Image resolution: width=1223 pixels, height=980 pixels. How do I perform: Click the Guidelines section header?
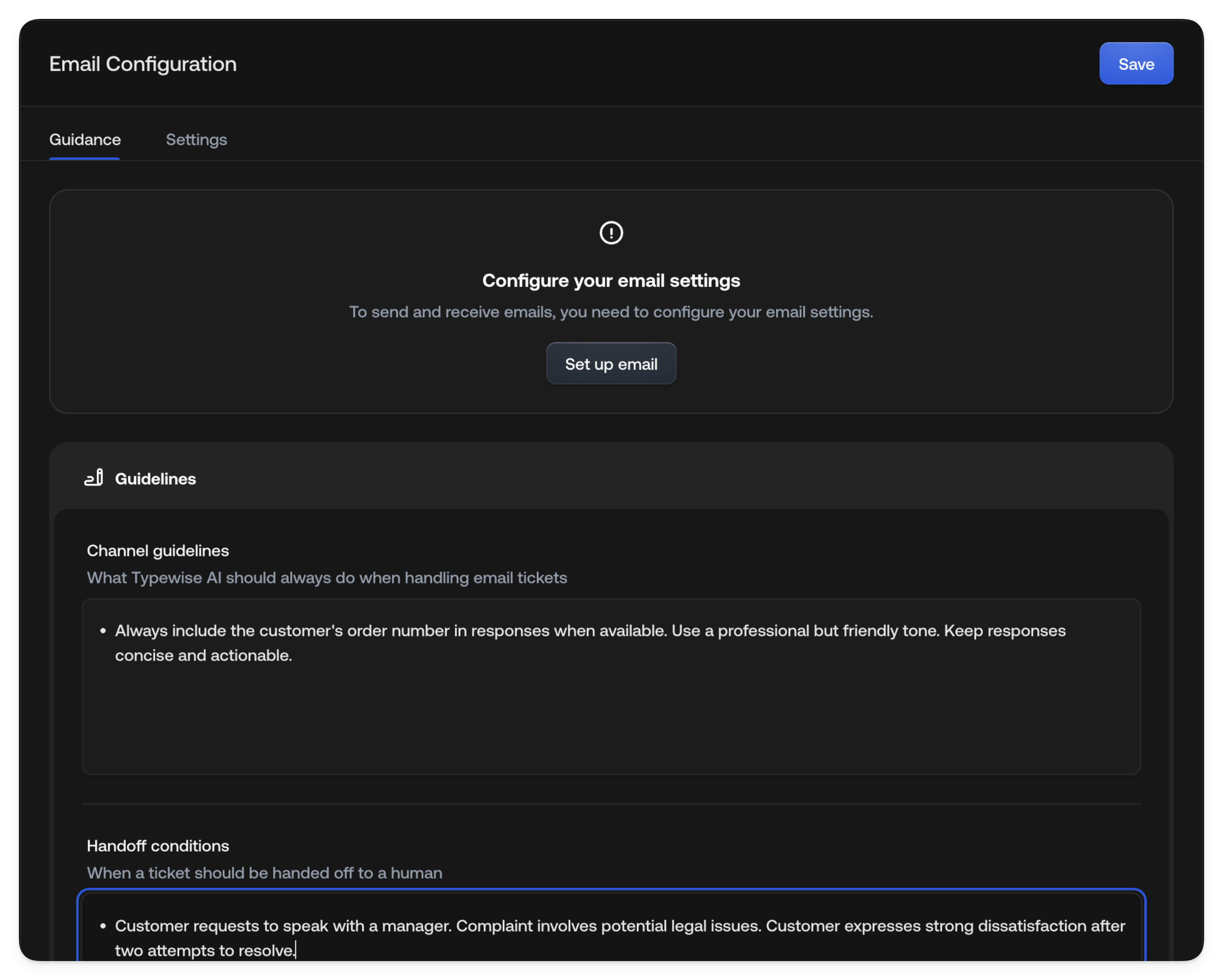point(155,478)
